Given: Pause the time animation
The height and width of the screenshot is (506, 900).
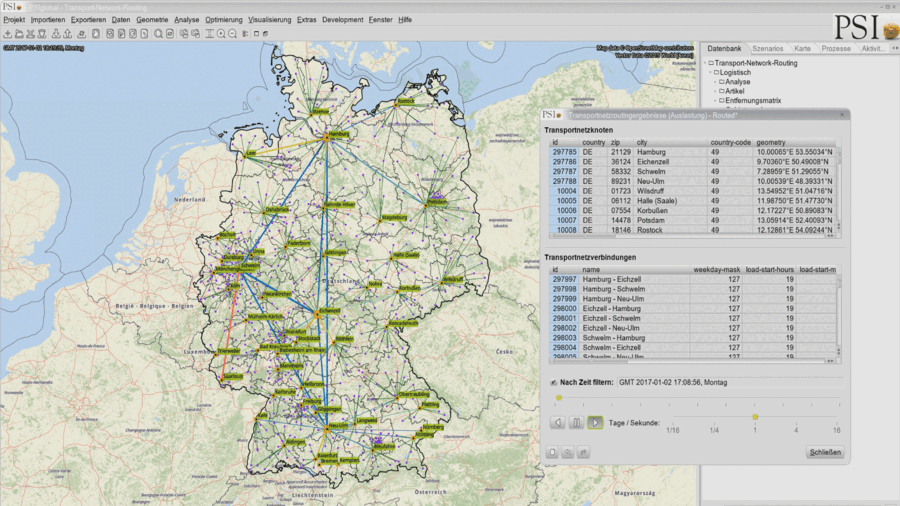Looking at the screenshot, I should coord(576,423).
